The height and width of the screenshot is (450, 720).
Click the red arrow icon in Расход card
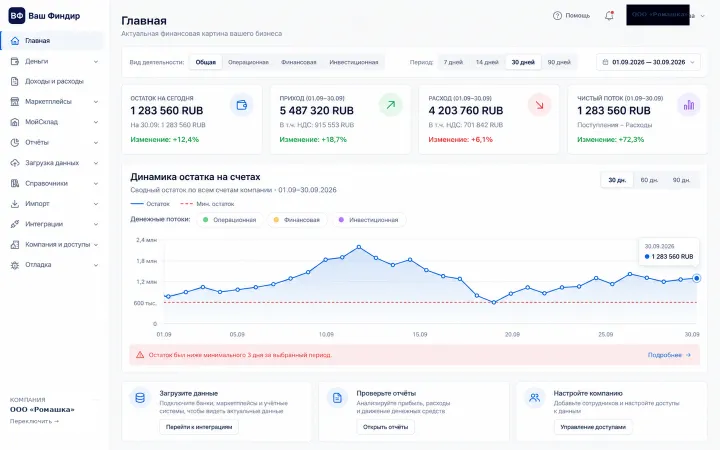(x=539, y=105)
